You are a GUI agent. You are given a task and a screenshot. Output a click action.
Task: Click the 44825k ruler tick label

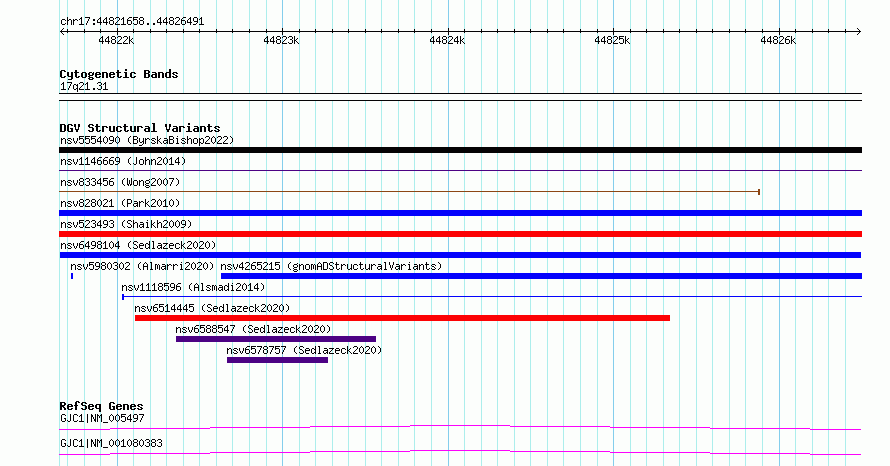(x=612, y=40)
